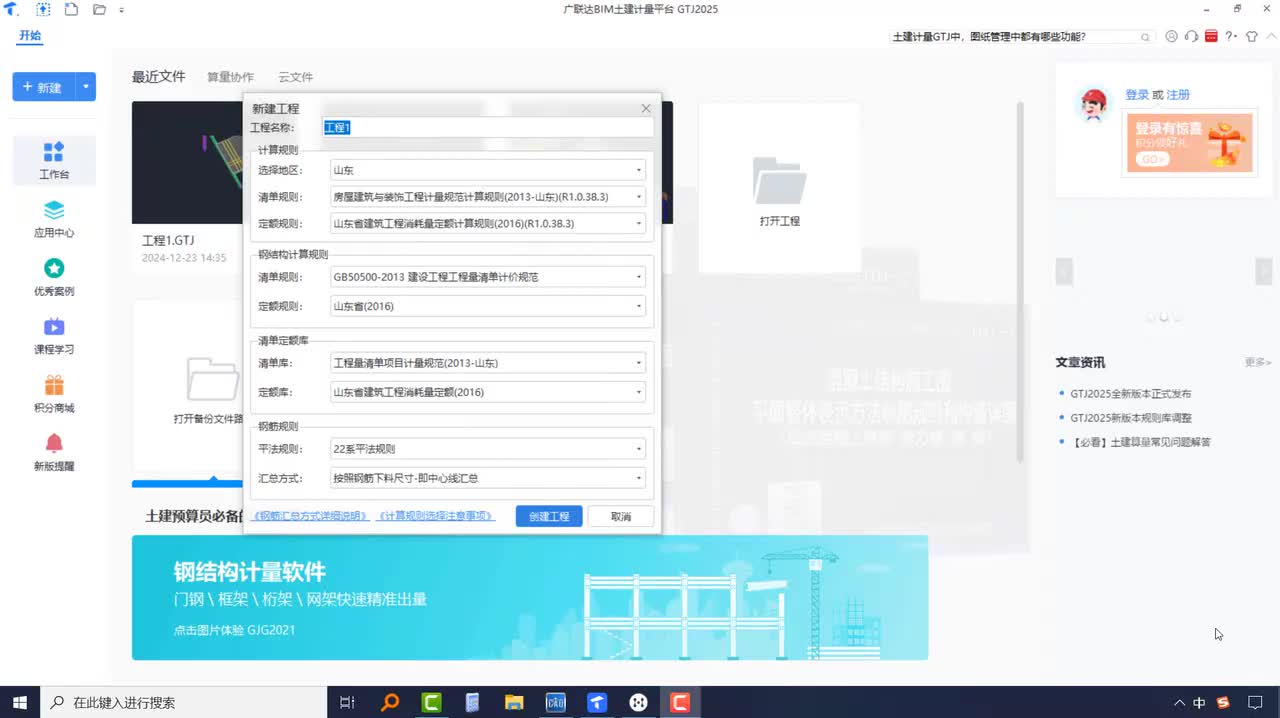
Task: Click the main area vertical scrollbar
Action: pos(1020,280)
